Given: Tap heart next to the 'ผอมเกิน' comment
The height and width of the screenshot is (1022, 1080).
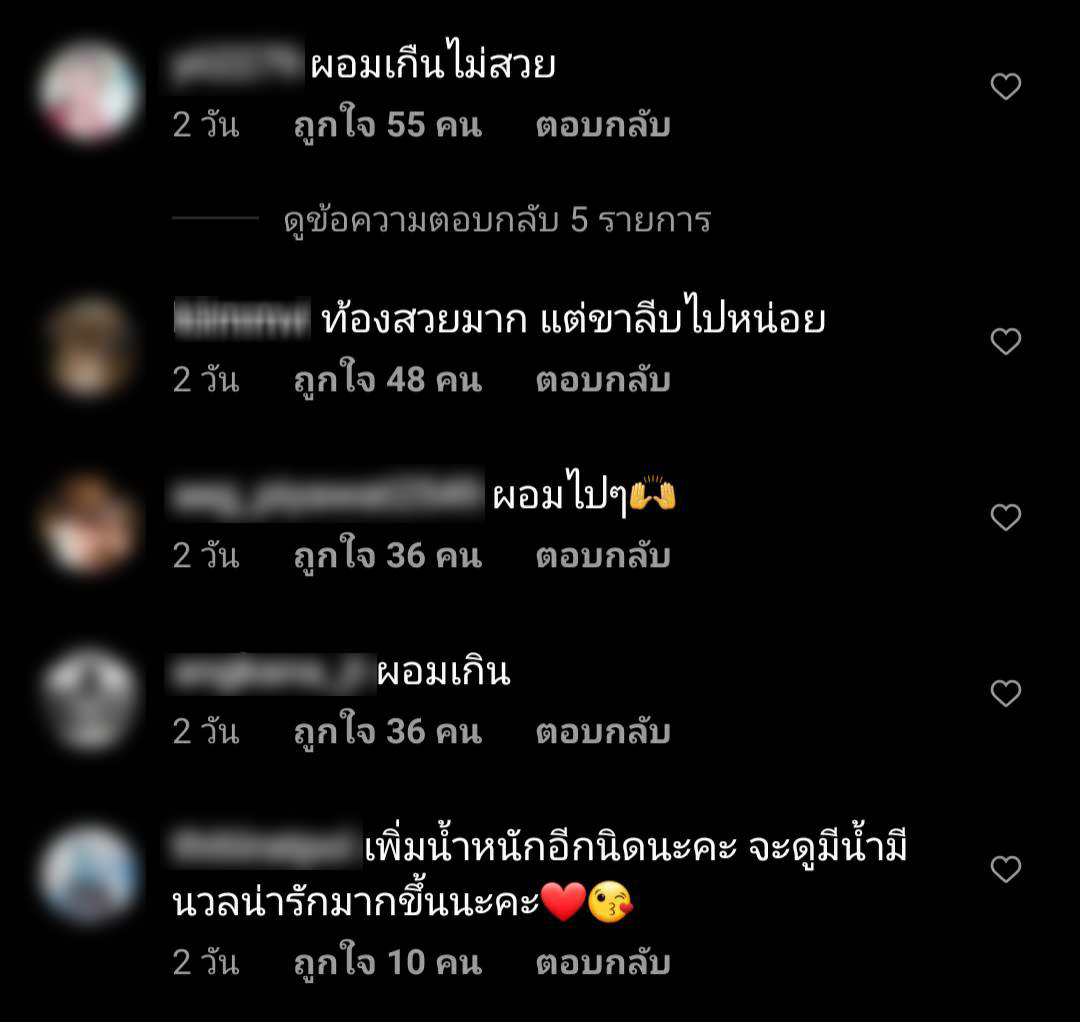Looking at the screenshot, I should coord(1006,693).
